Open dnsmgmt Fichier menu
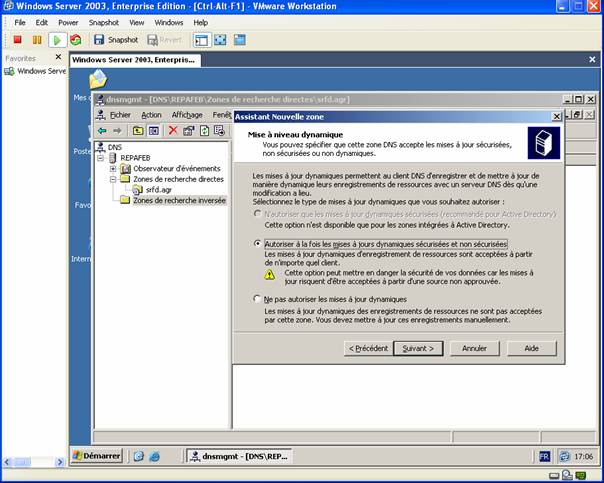 click(x=120, y=115)
